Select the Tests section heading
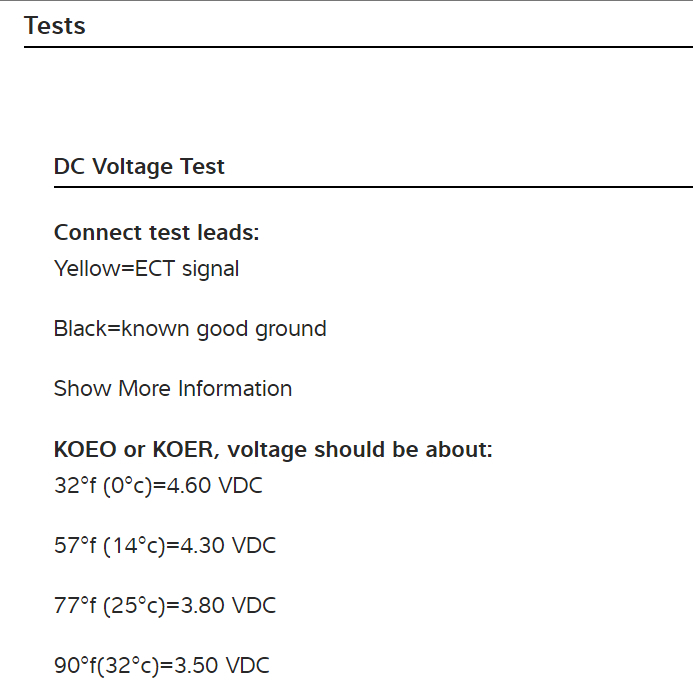 pos(55,25)
